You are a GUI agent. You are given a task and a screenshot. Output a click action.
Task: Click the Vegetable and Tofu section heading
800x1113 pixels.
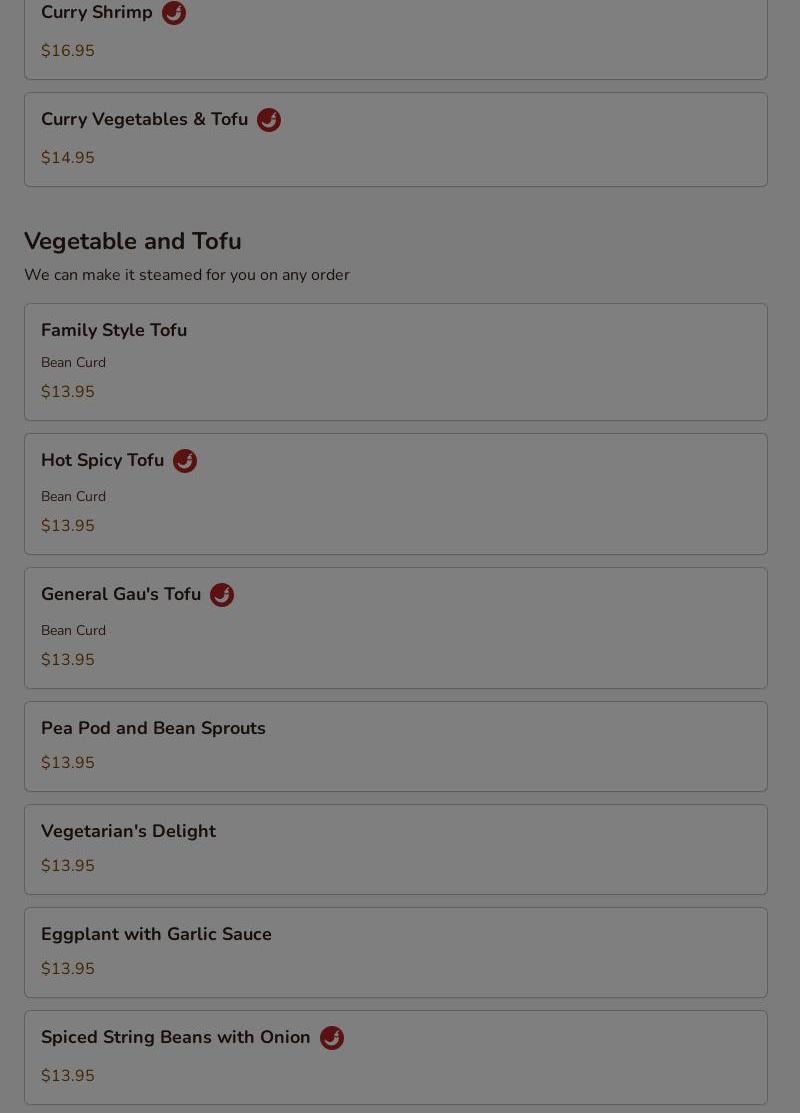tap(133, 241)
